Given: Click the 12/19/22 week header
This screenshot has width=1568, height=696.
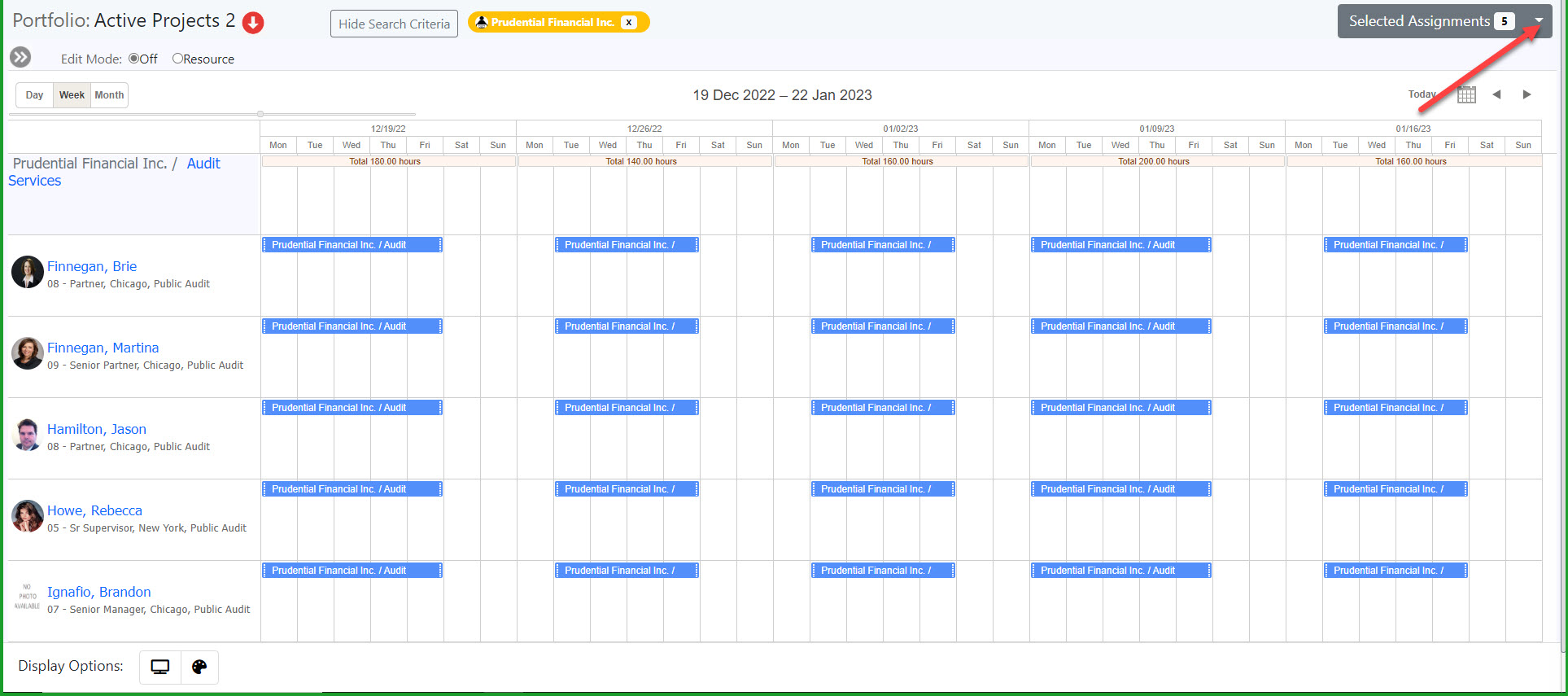Looking at the screenshot, I should [x=388, y=129].
